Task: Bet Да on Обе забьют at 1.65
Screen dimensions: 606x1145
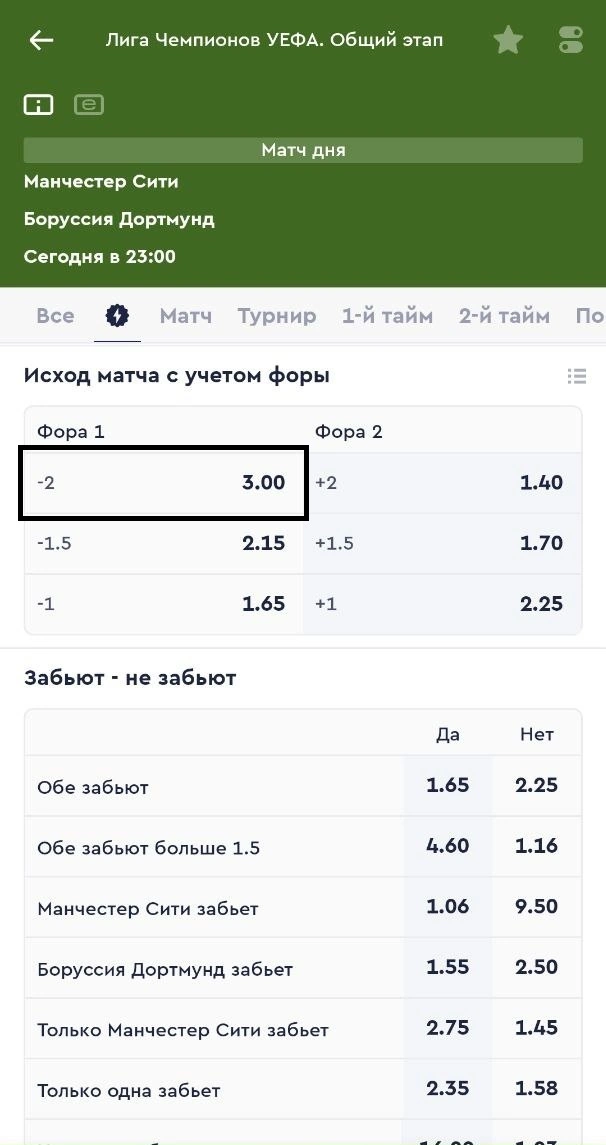Action: click(x=447, y=786)
